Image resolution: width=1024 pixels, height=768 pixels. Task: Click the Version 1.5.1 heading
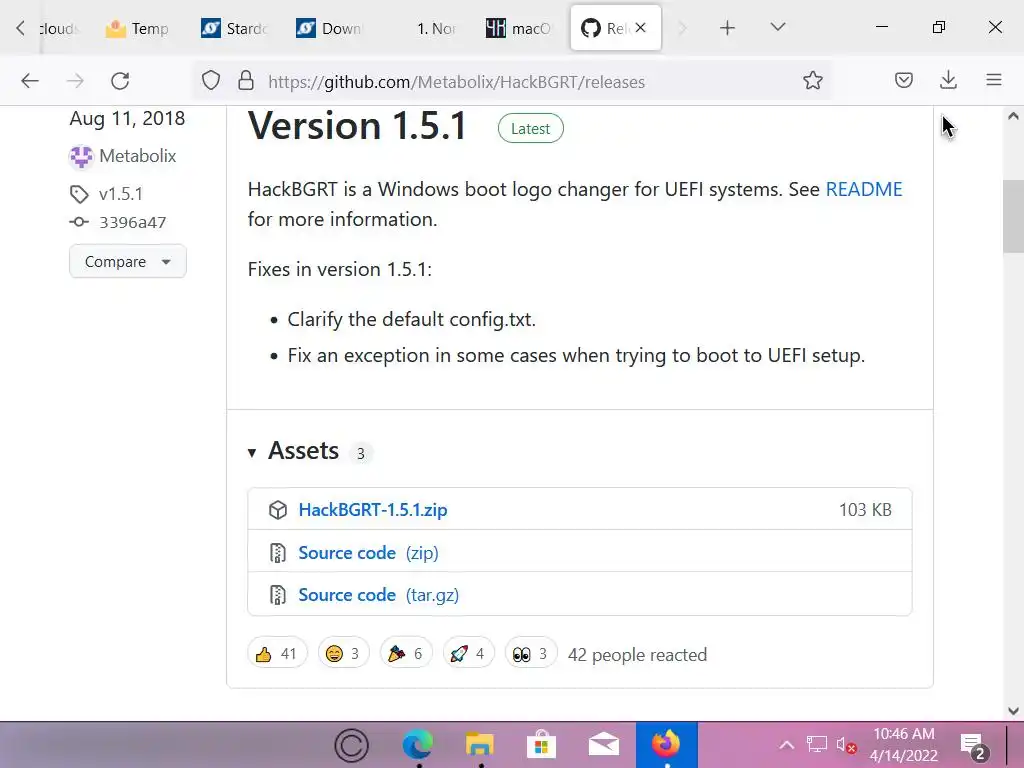pos(357,125)
